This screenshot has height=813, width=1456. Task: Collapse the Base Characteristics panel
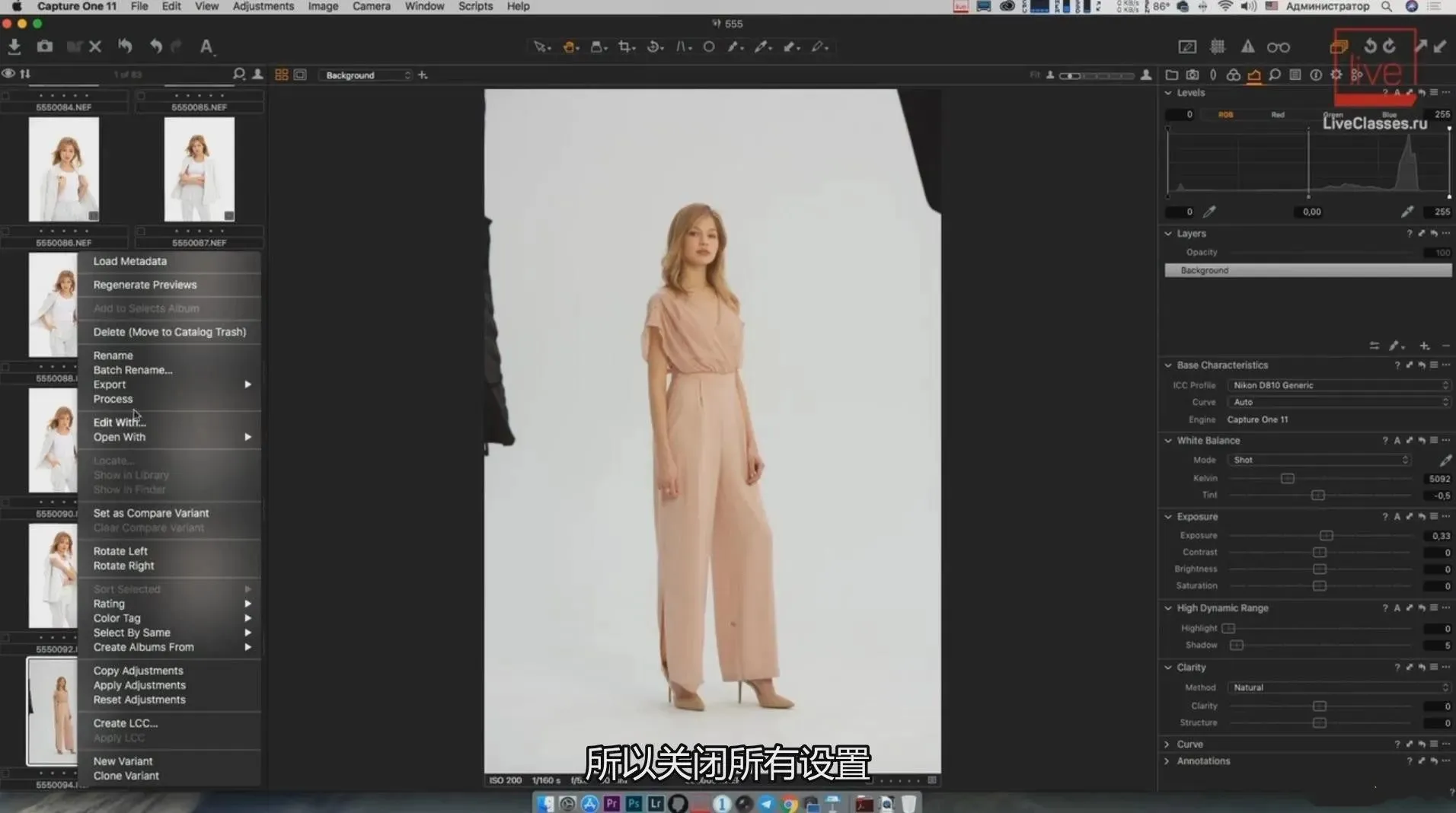1168,365
